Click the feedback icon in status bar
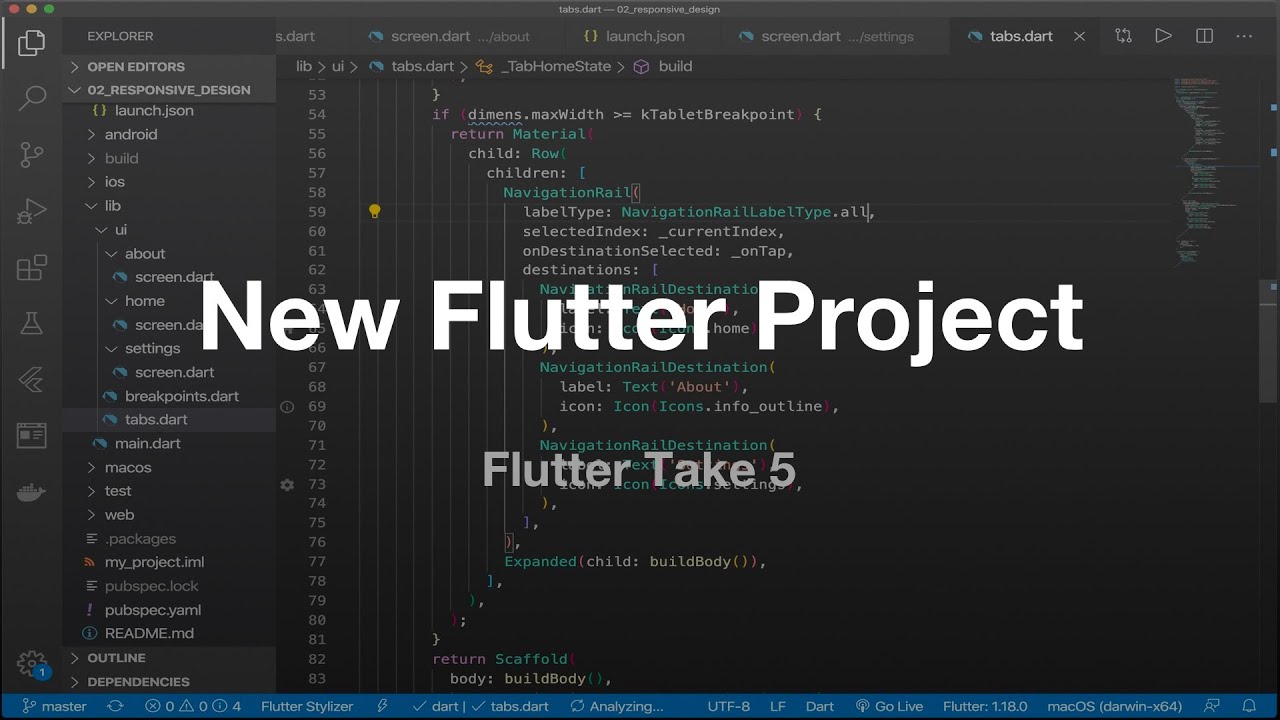1280x720 pixels. pos(1212,706)
